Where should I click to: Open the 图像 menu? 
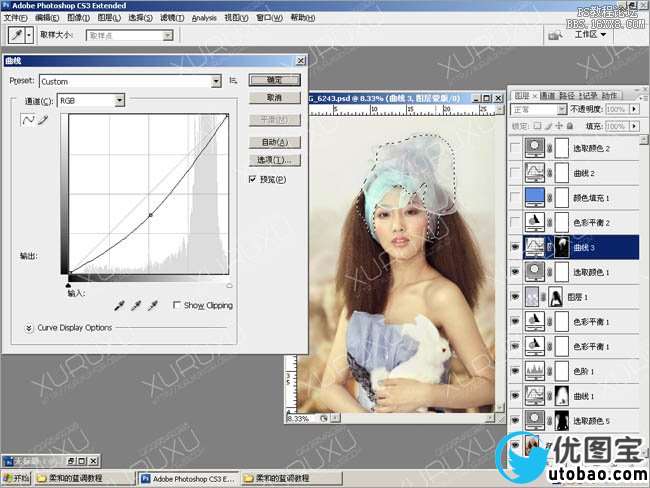click(x=78, y=18)
